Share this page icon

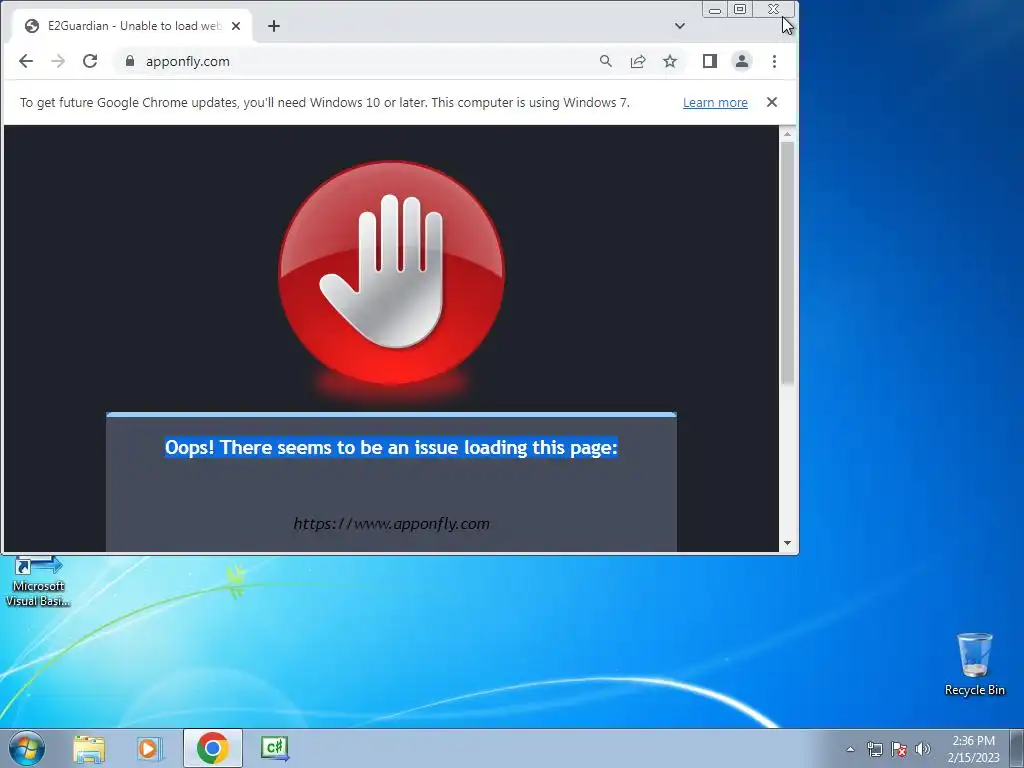pyautogui.click(x=637, y=61)
